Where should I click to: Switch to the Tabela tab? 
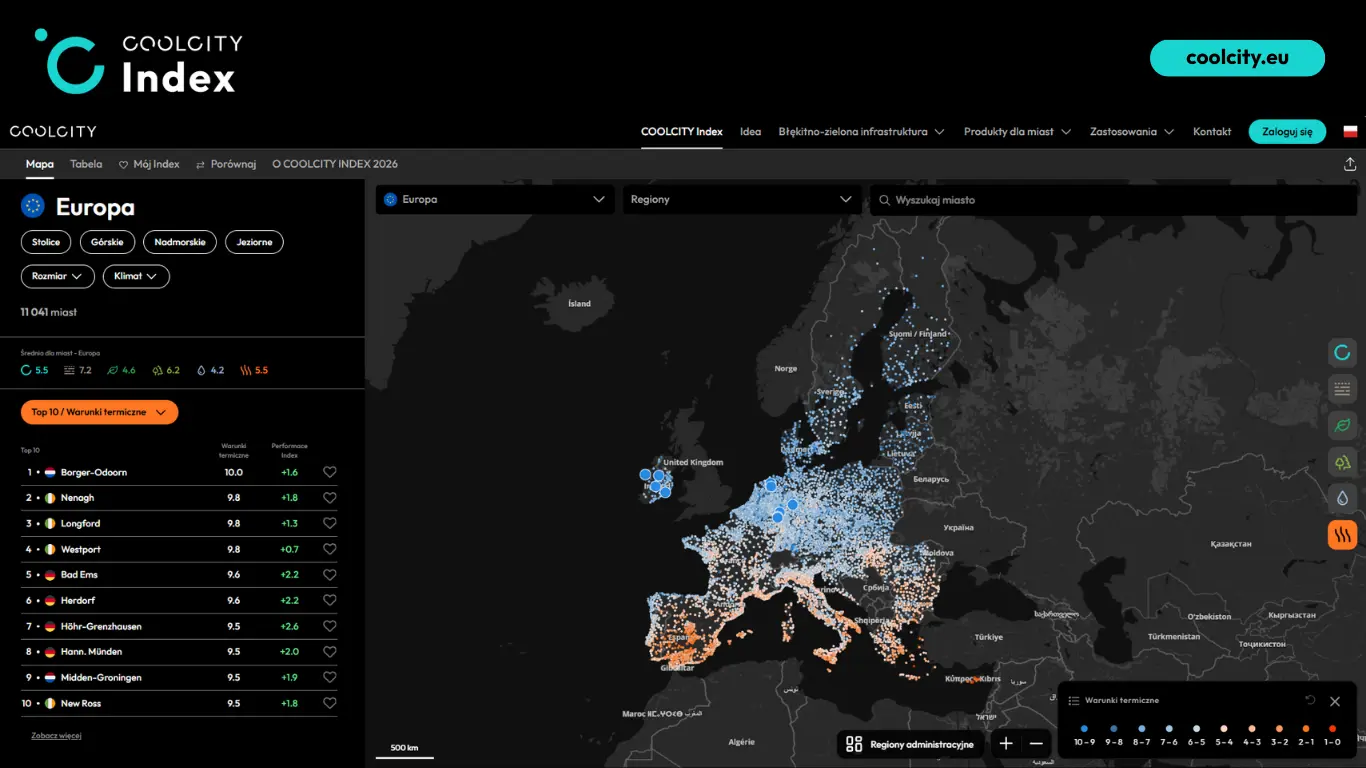86,164
